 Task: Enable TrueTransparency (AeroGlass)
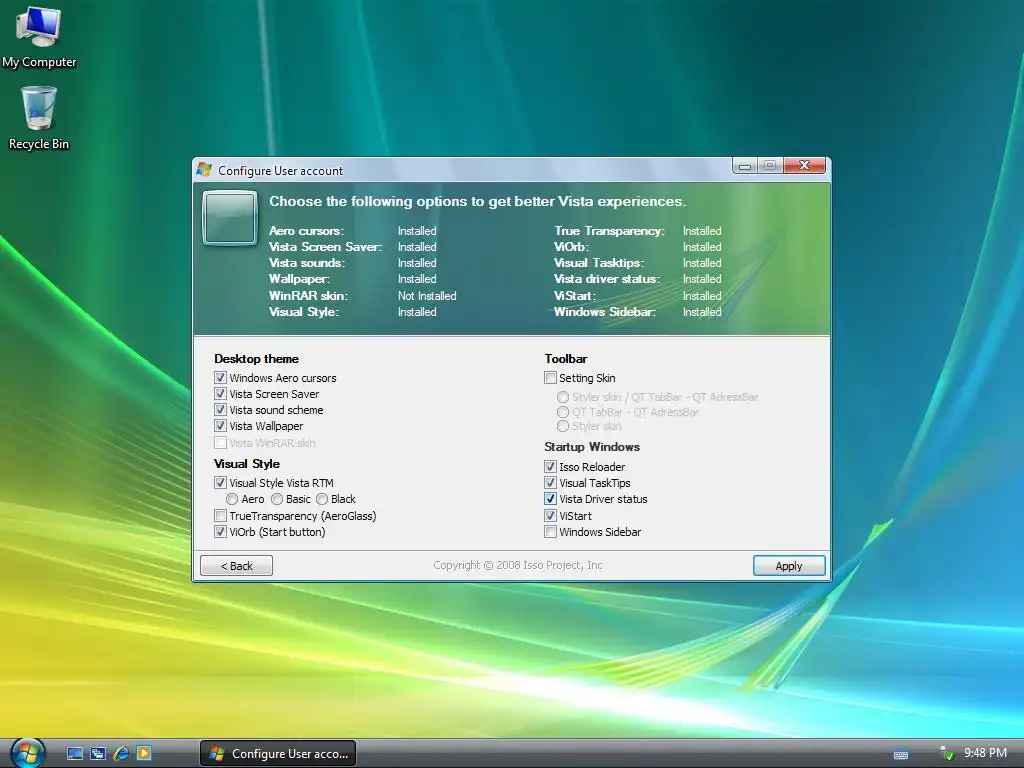(x=220, y=516)
